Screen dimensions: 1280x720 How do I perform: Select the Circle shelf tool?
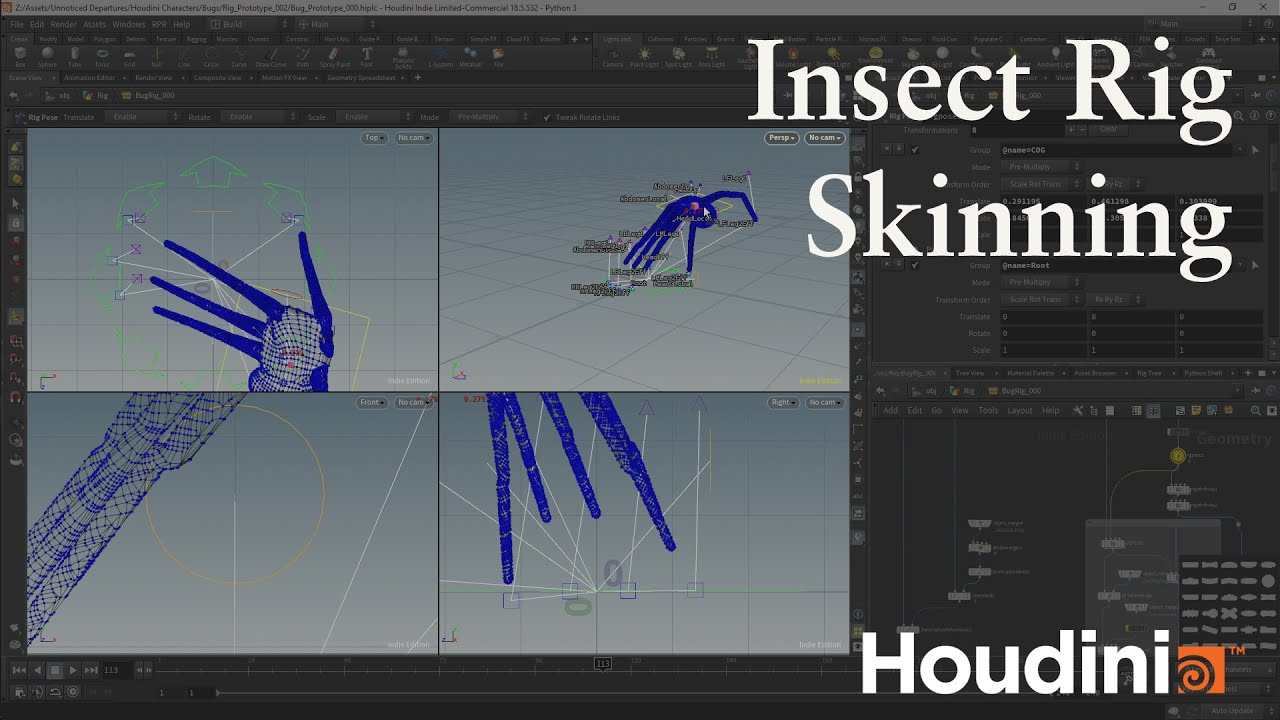tap(211, 56)
